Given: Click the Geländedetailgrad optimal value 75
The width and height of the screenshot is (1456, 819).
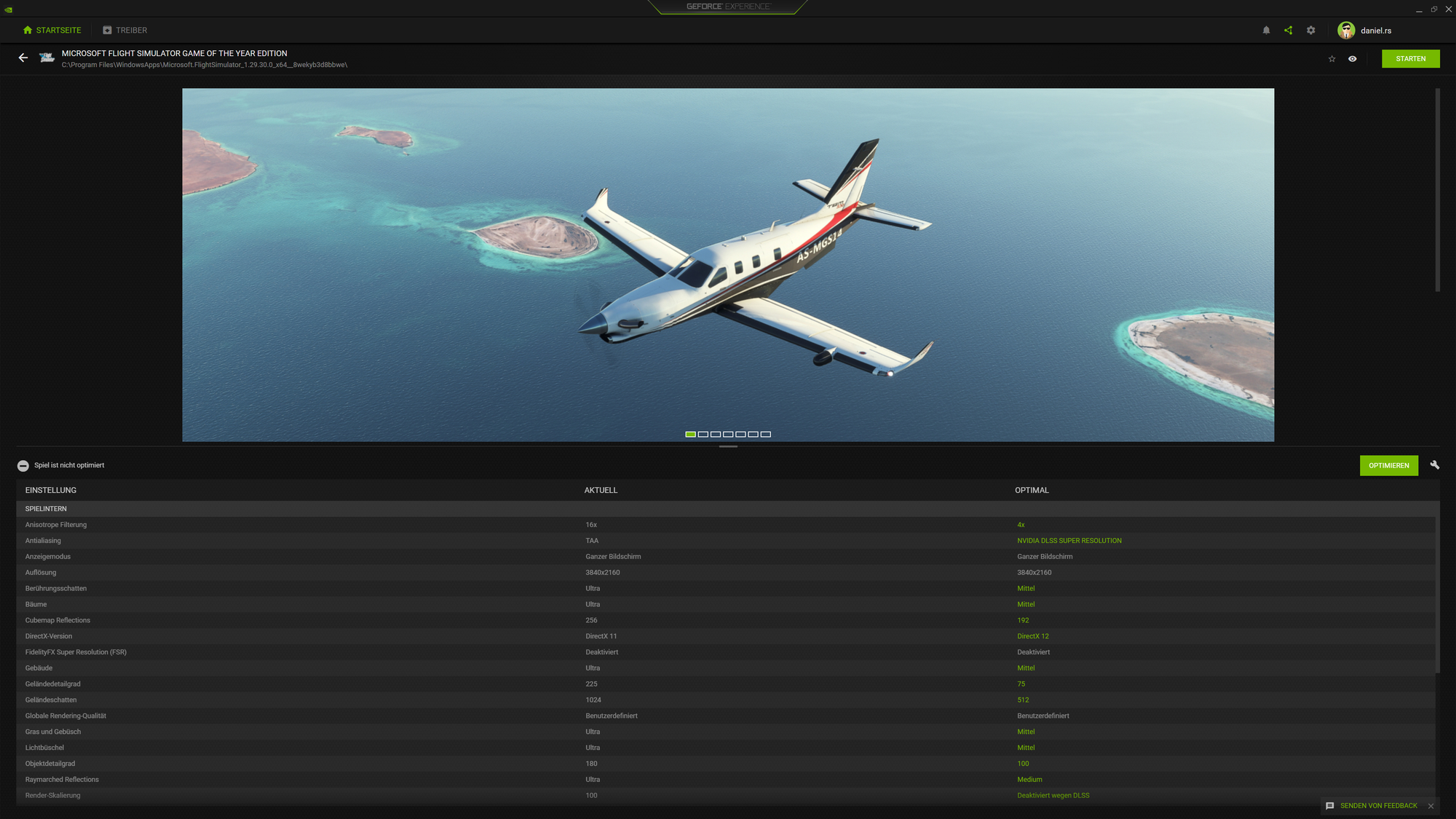Looking at the screenshot, I should (x=1021, y=684).
